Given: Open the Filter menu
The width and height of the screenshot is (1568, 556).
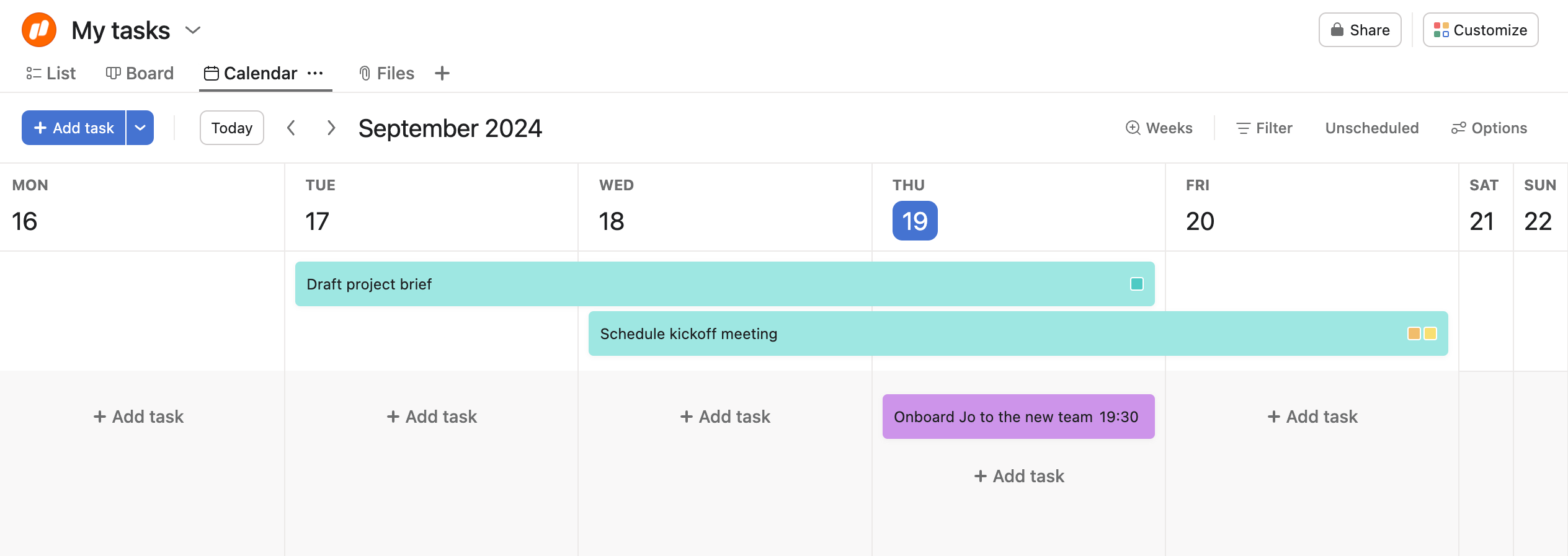Looking at the screenshot, I should click(1264, 128).
